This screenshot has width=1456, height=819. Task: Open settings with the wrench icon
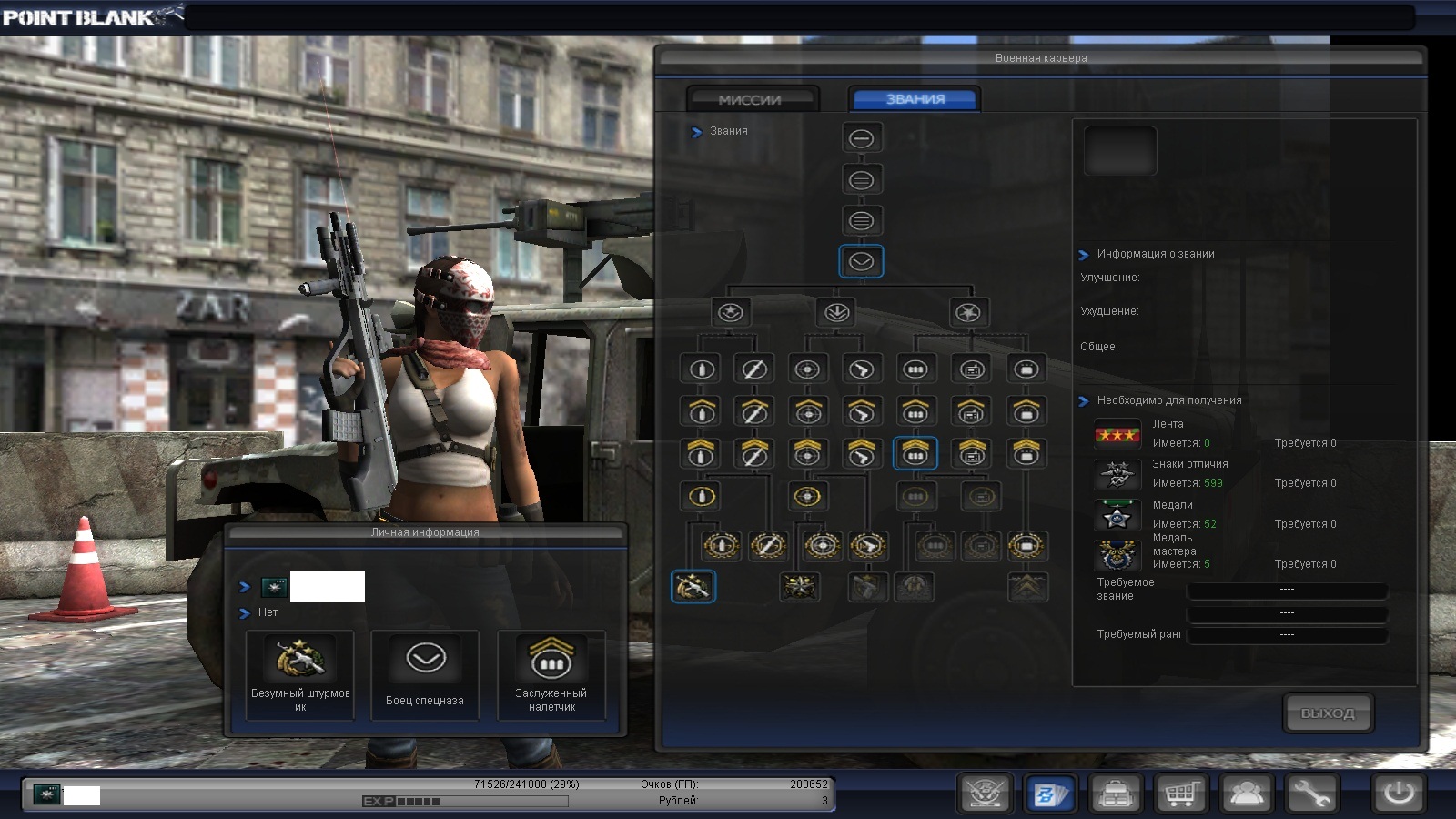point(1310,794)
